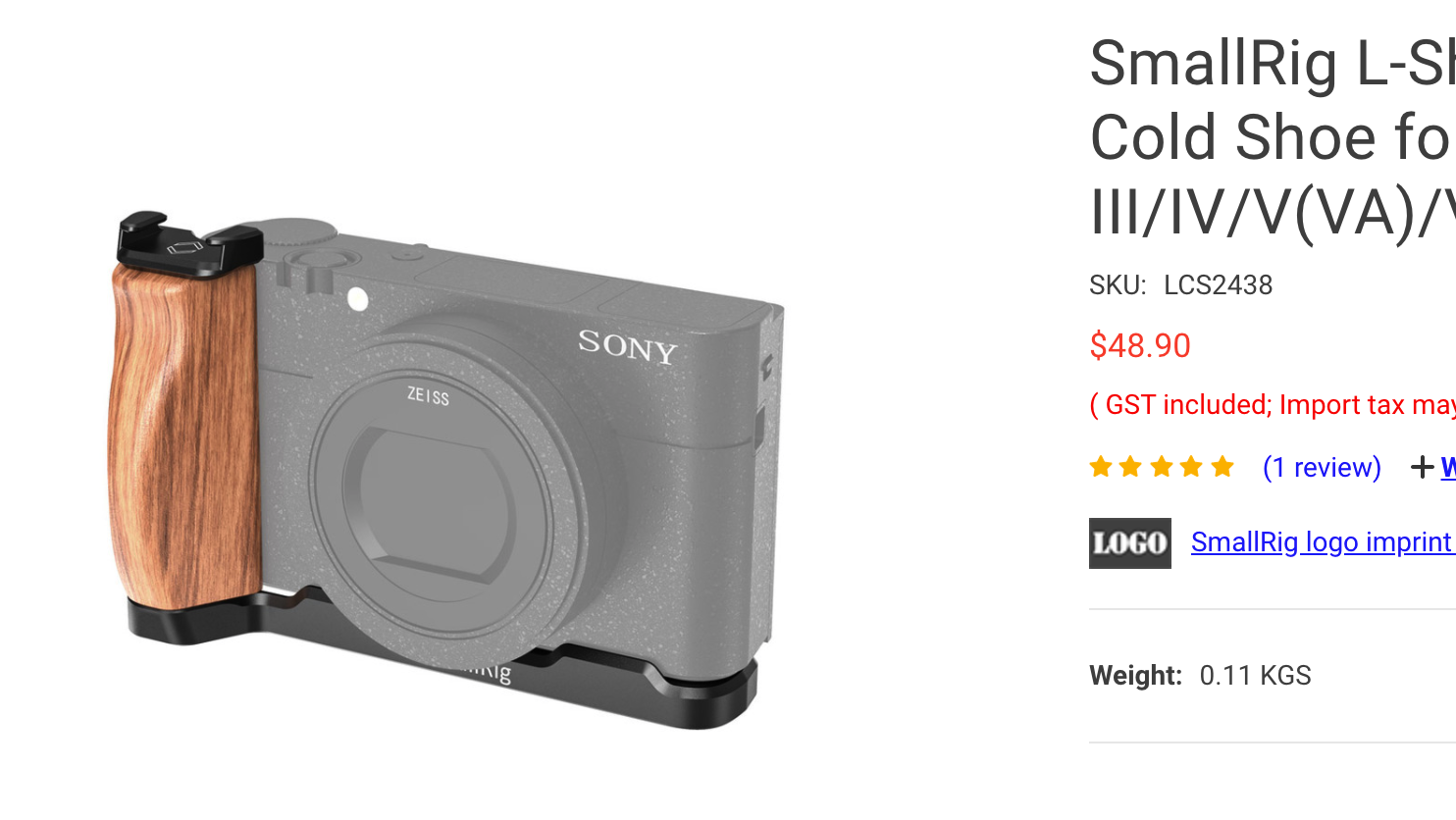Select the third rating star
Viewport: 1456px width, 820px height.
coord(1162,467)
